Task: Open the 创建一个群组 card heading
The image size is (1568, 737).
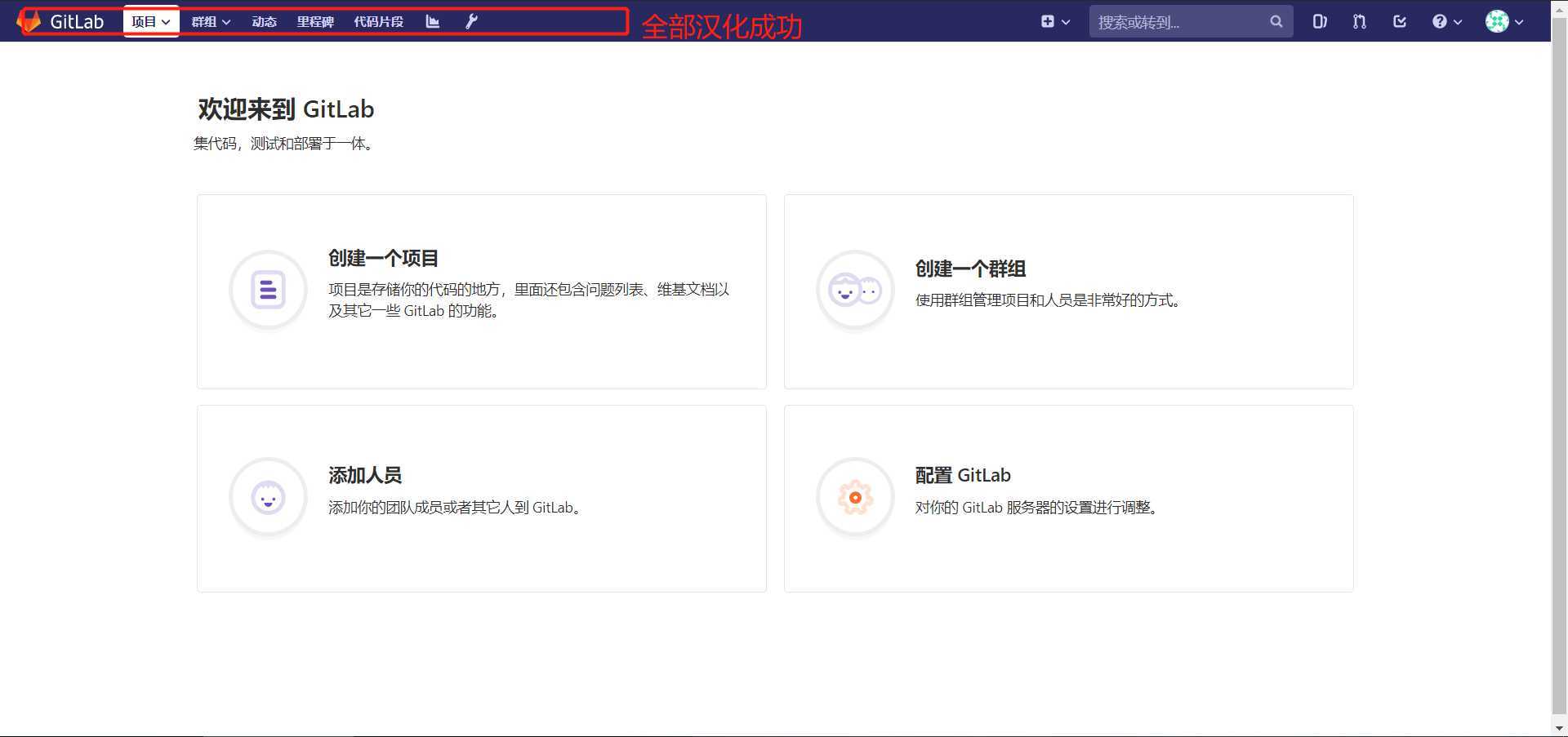Action: click(x=970, y=269)
